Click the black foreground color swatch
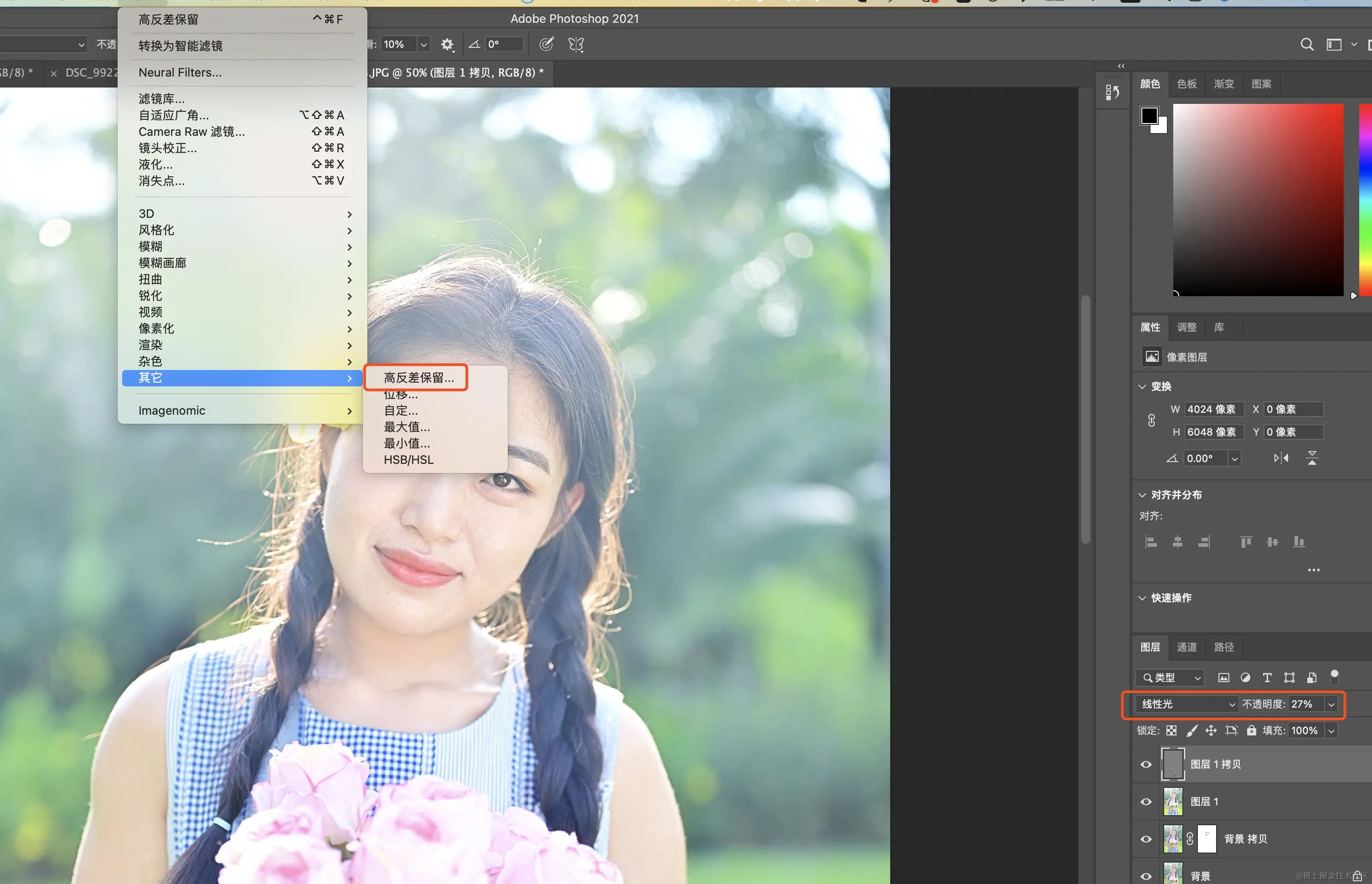Viewport: 1372px width, 884px height. tap(1149, 115)
